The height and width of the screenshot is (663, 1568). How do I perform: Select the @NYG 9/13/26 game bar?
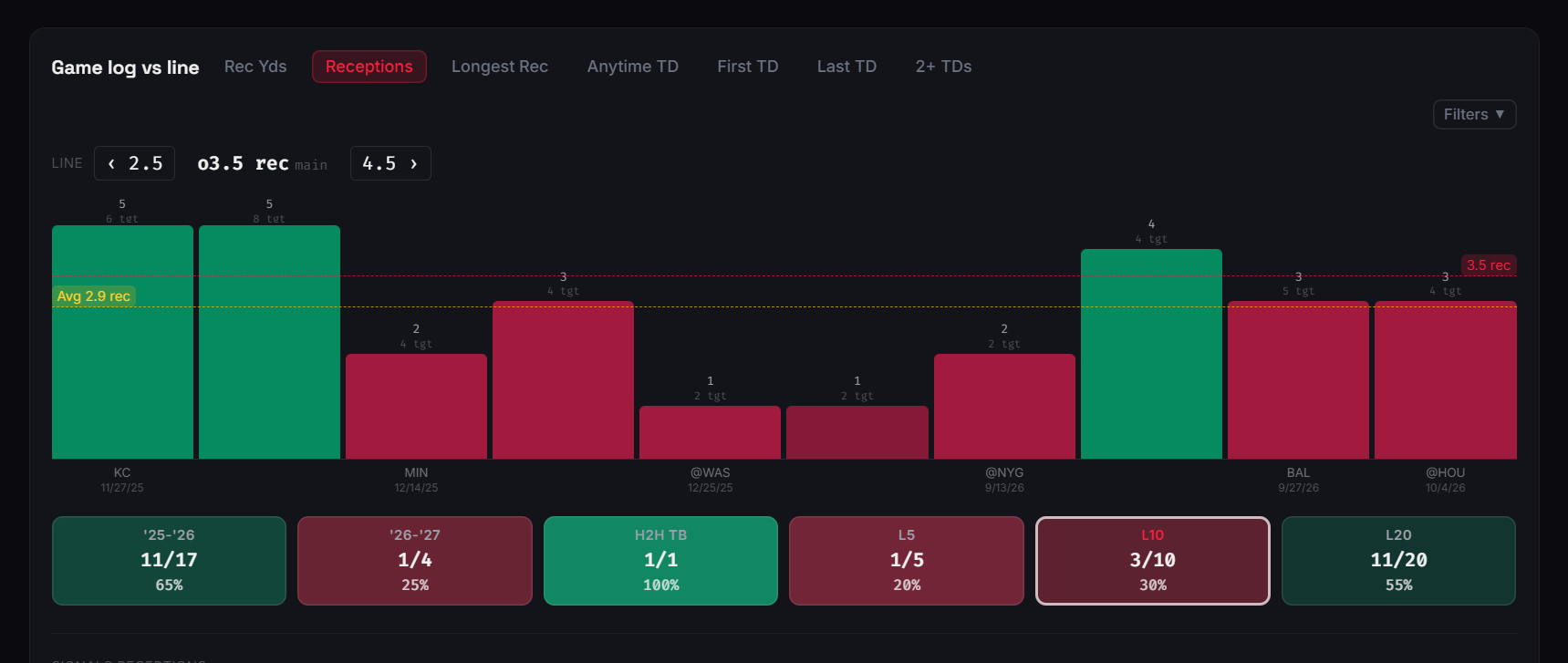(x=1004, y=406)
